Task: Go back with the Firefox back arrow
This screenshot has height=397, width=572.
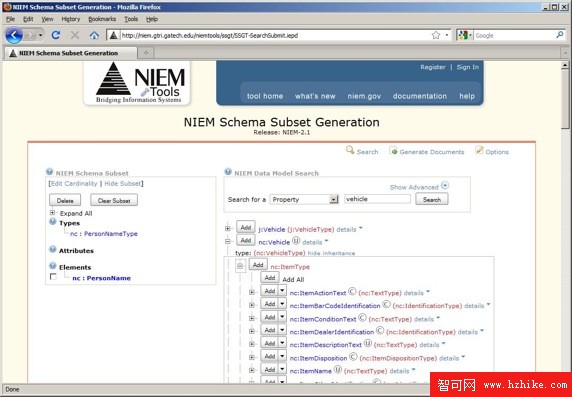Action: (x=14, y=35)
